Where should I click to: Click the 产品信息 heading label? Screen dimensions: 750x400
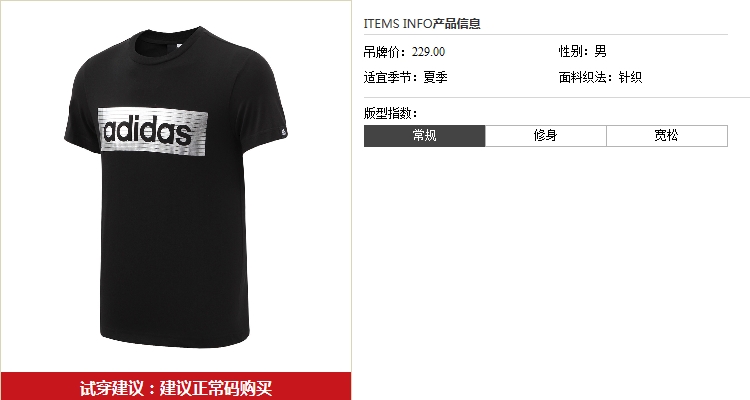[457, 23]
